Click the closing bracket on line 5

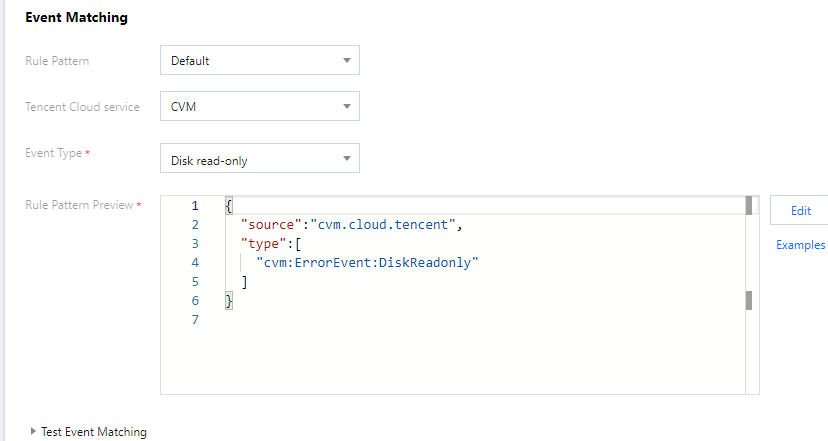[x=244, y=282]
